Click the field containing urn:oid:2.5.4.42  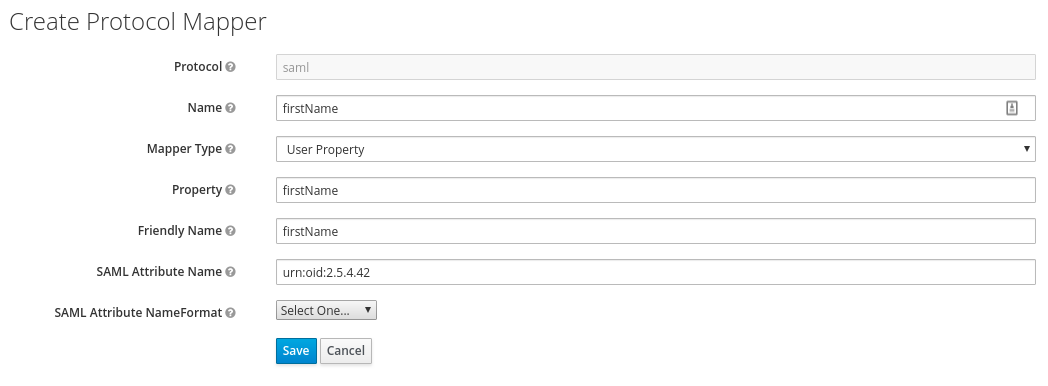coord(656,272)
